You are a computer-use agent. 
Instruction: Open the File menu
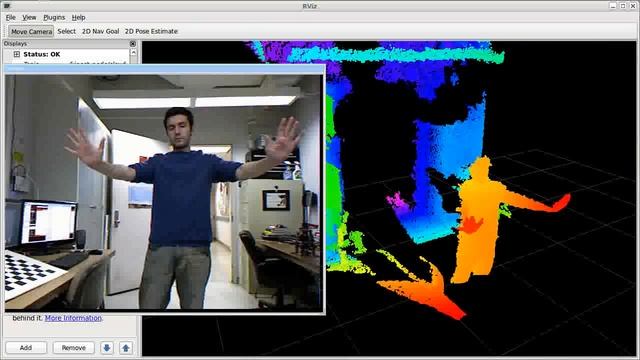click(x=11, y=18)
